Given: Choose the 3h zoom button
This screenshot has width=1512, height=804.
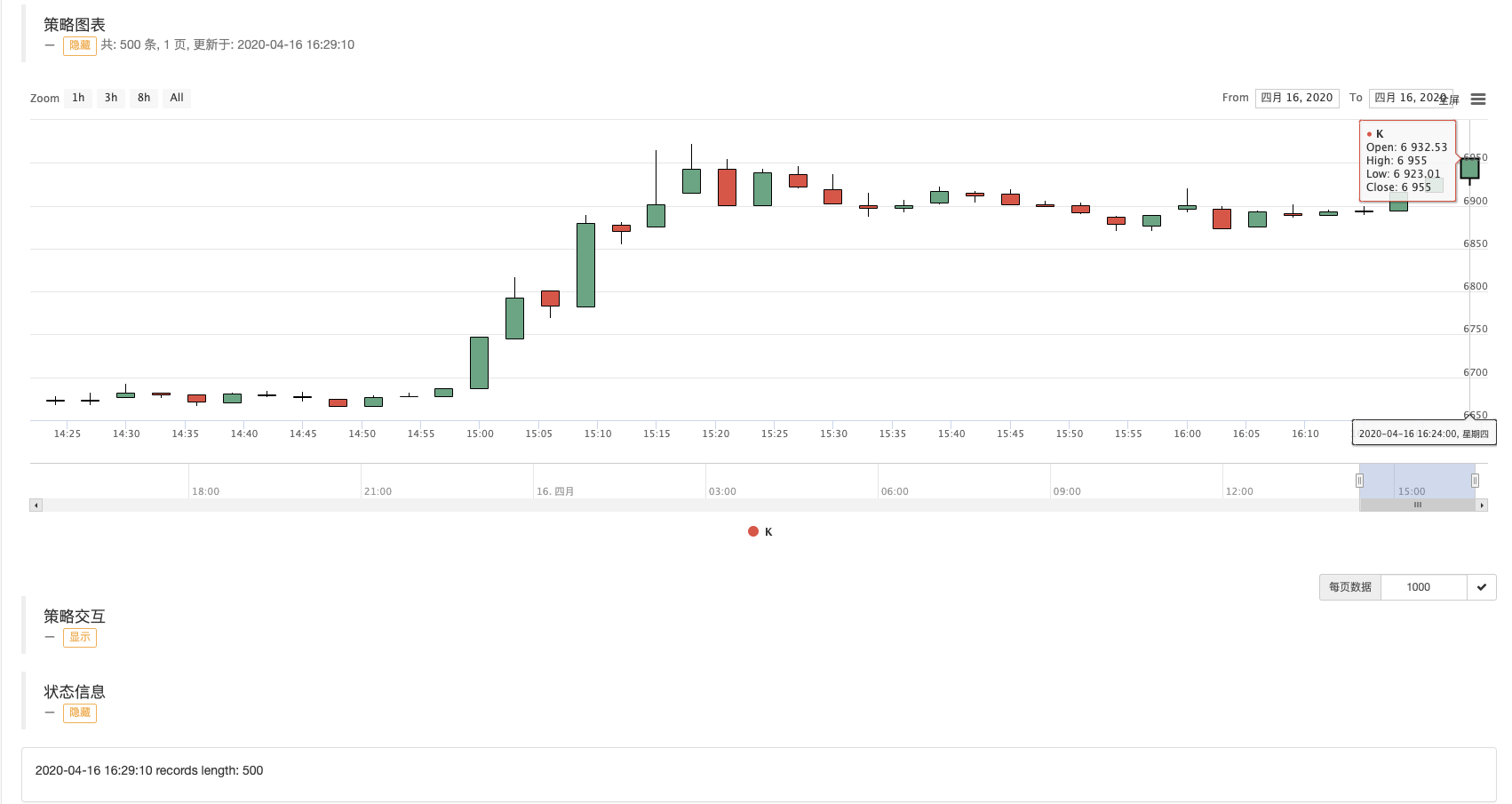Looking at the screenshot, I should point(111,98).
